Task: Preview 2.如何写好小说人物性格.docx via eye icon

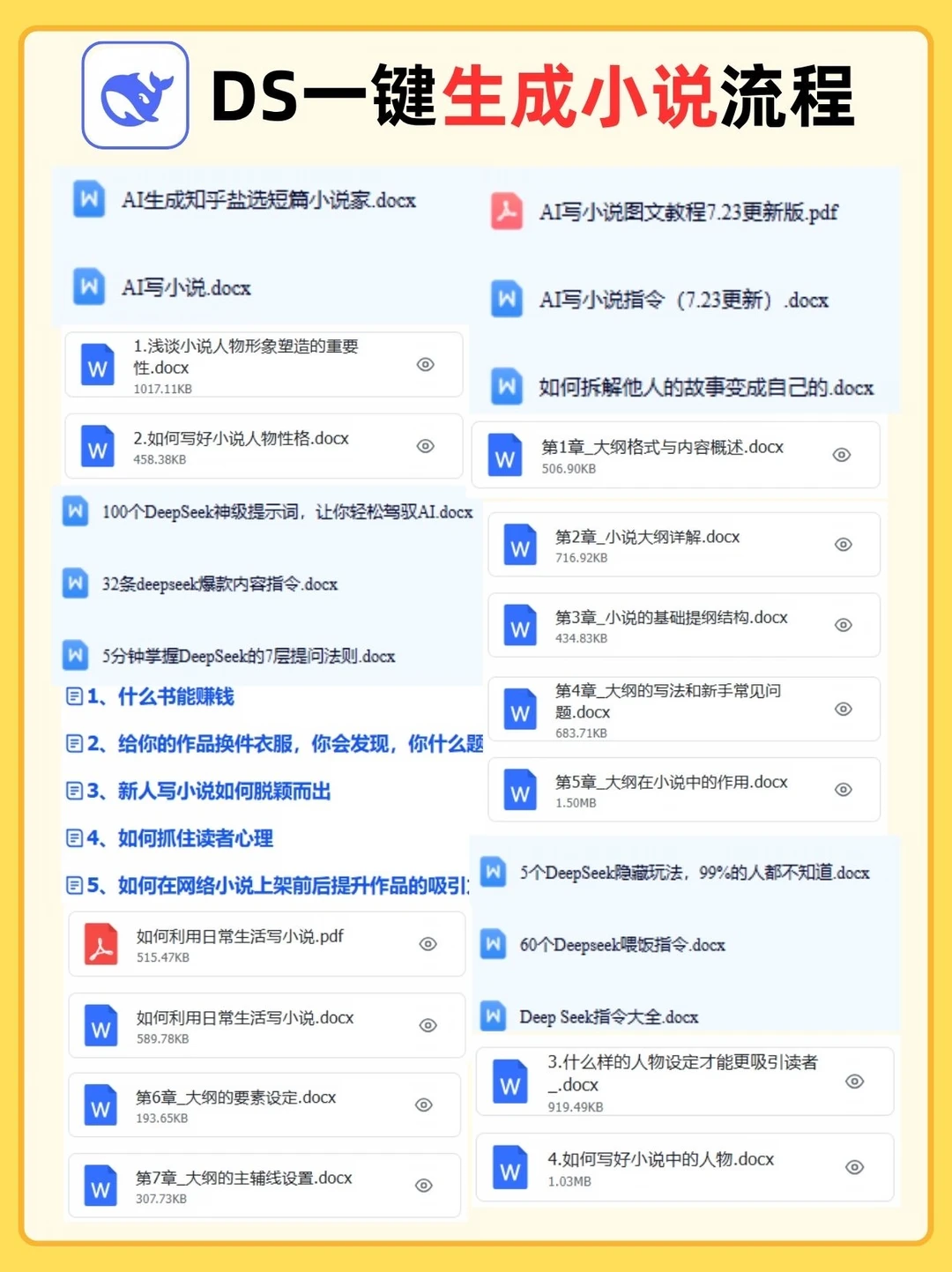Action: click(426, 446)
